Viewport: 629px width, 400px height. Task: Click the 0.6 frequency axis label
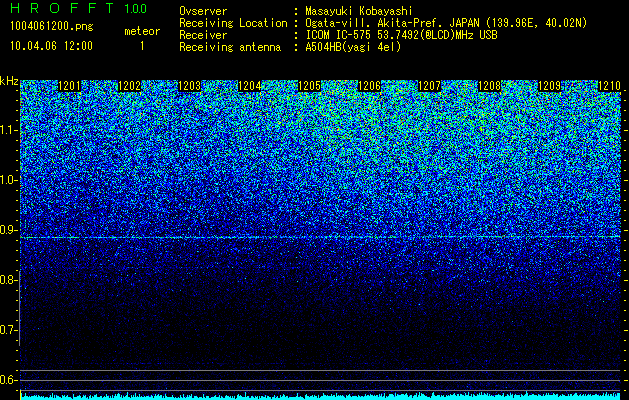pos(8,380)
